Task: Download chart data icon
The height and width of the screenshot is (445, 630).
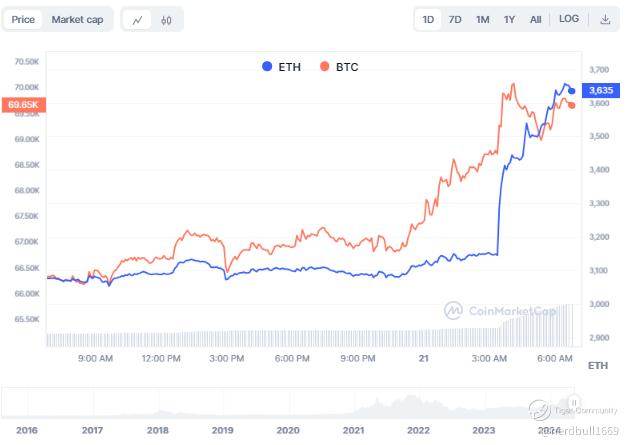Action: tap(605, 19)
